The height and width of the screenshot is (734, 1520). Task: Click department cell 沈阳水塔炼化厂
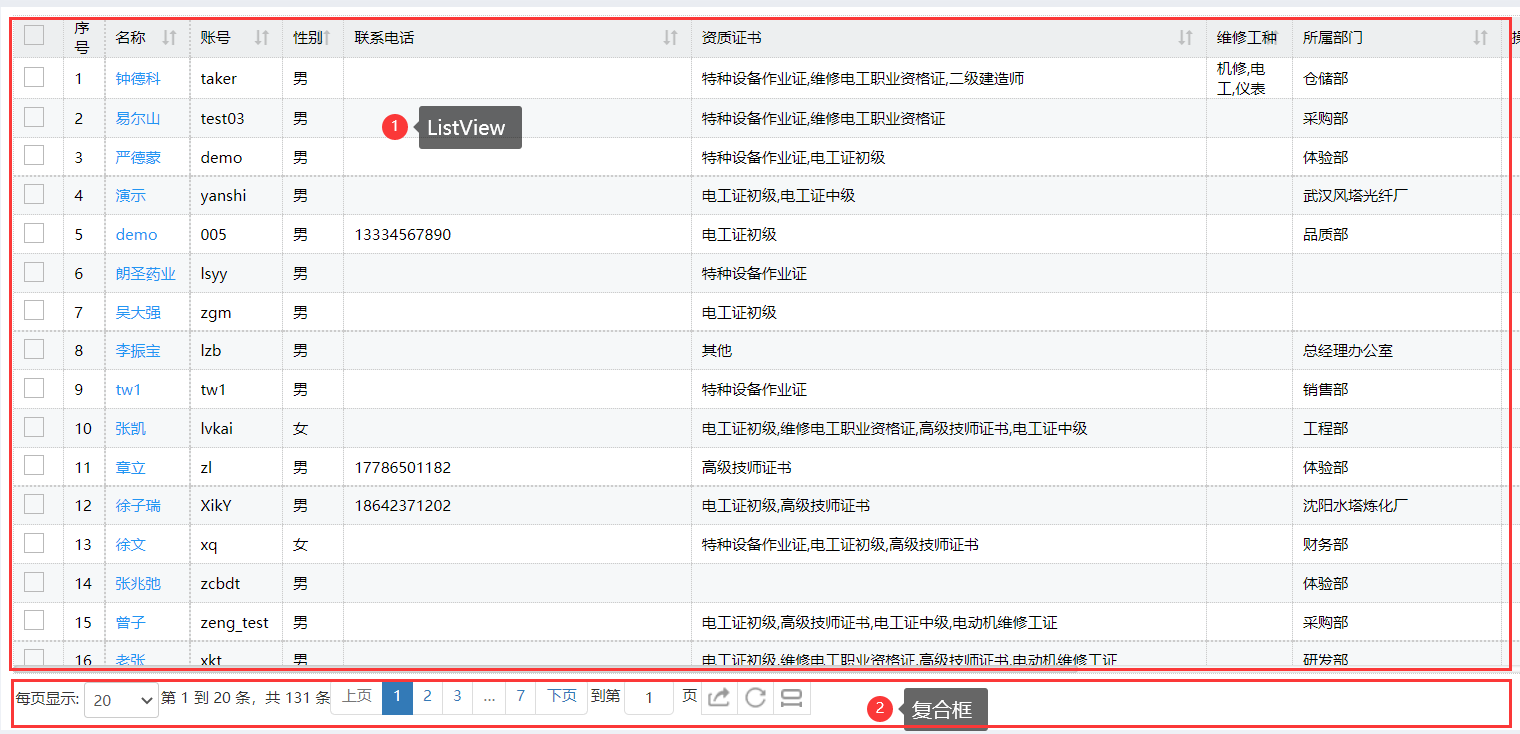[x=1356, y=506]
